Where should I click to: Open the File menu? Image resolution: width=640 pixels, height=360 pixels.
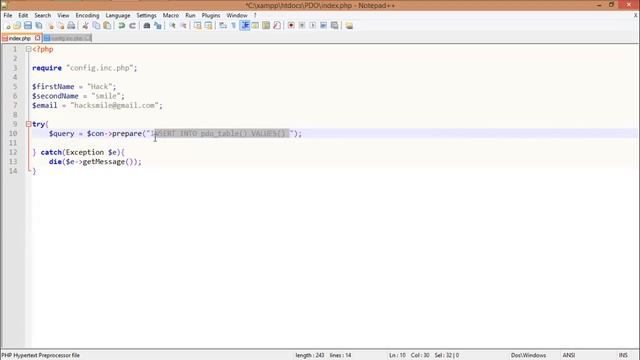tap(8, 15)
